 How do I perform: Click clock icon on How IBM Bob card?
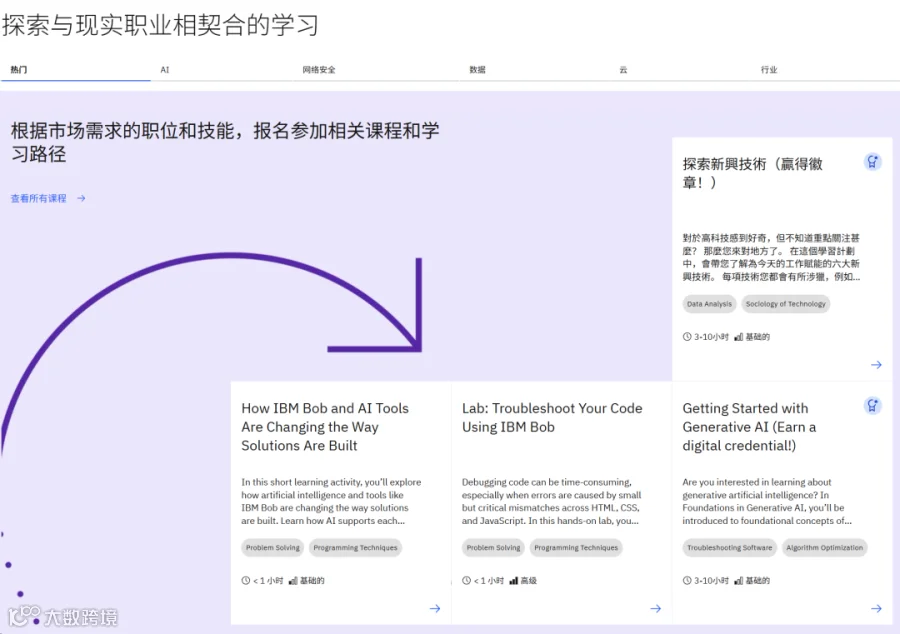point(246,581)
